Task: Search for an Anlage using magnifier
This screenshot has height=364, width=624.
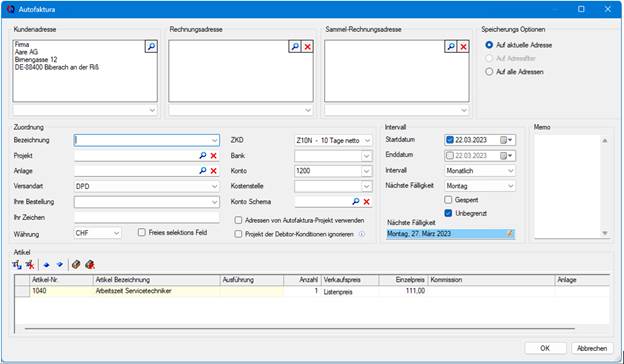Action: pos(203,171)
